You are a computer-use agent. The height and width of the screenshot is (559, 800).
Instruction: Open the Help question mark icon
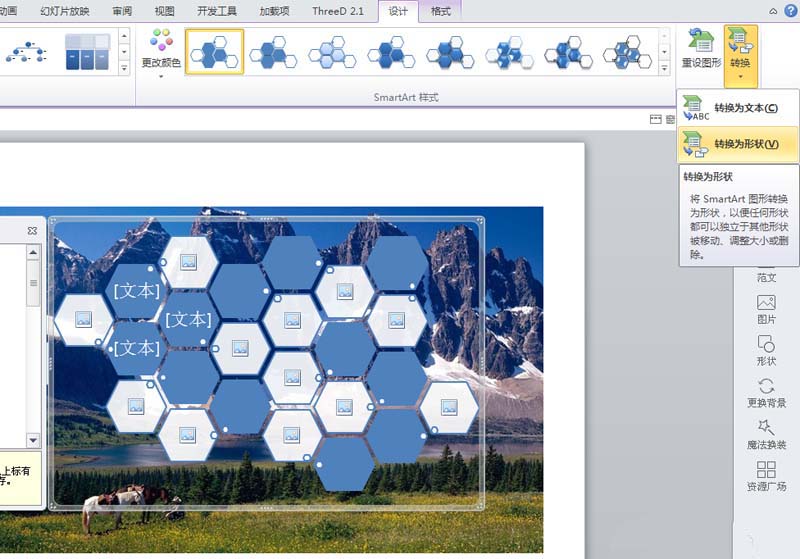click(791, 11)
